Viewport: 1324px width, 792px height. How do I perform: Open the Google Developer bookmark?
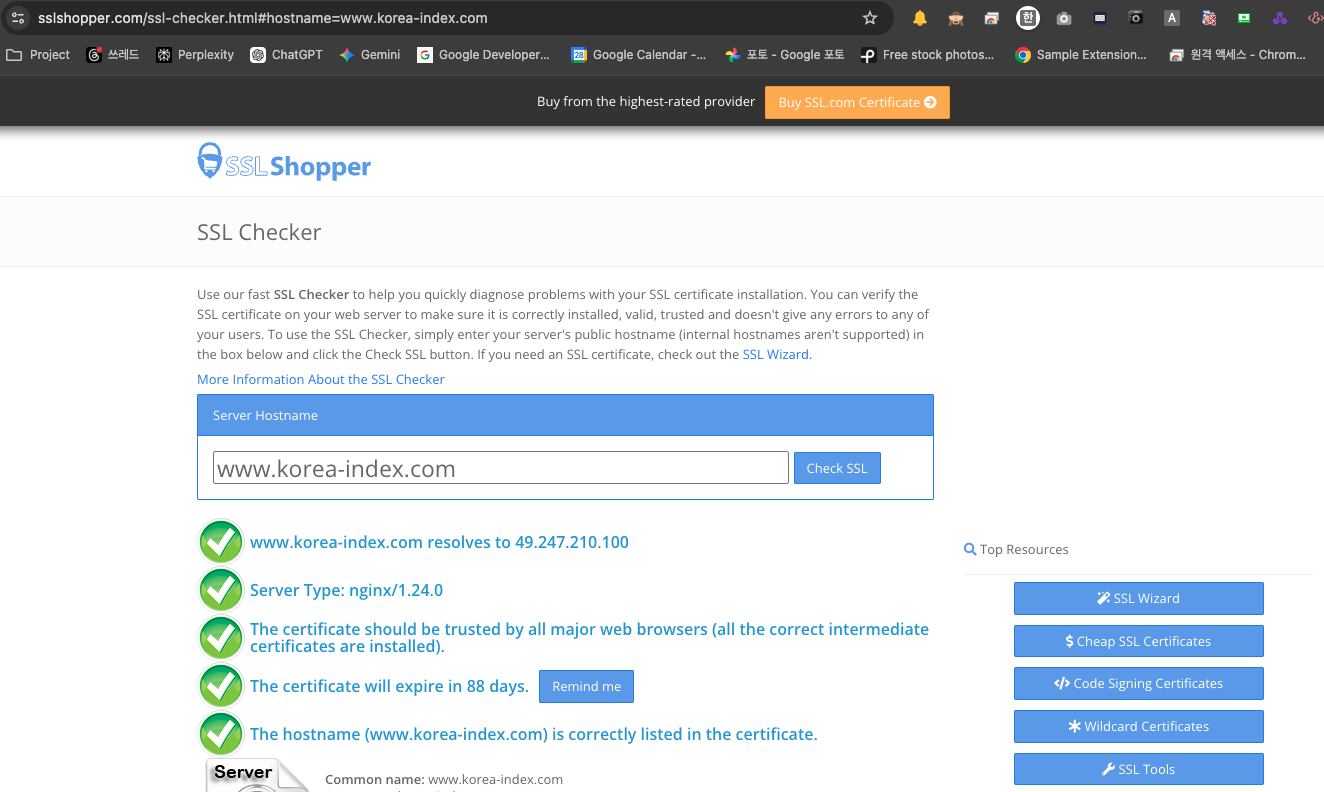point(484,55)
